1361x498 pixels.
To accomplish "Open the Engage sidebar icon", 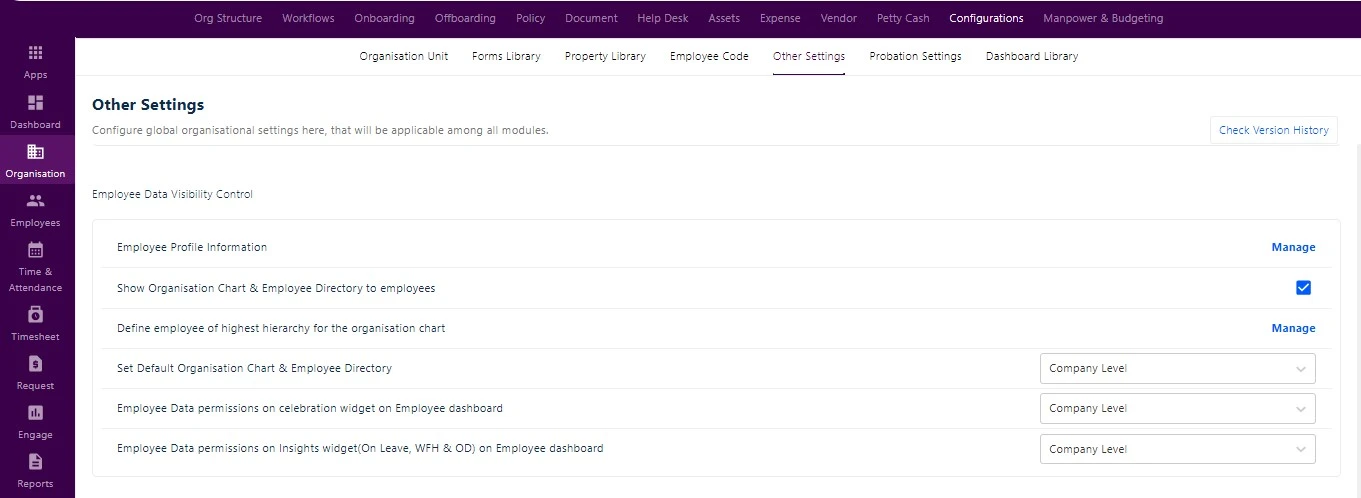I will coord(36,413).
